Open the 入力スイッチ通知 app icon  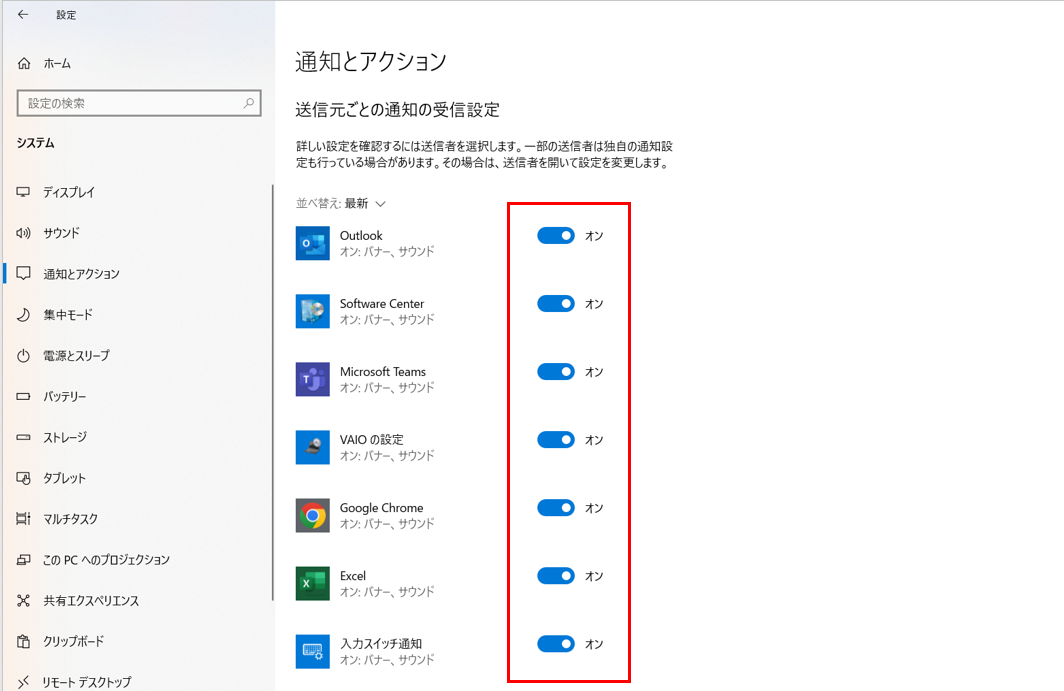point(313,651)
